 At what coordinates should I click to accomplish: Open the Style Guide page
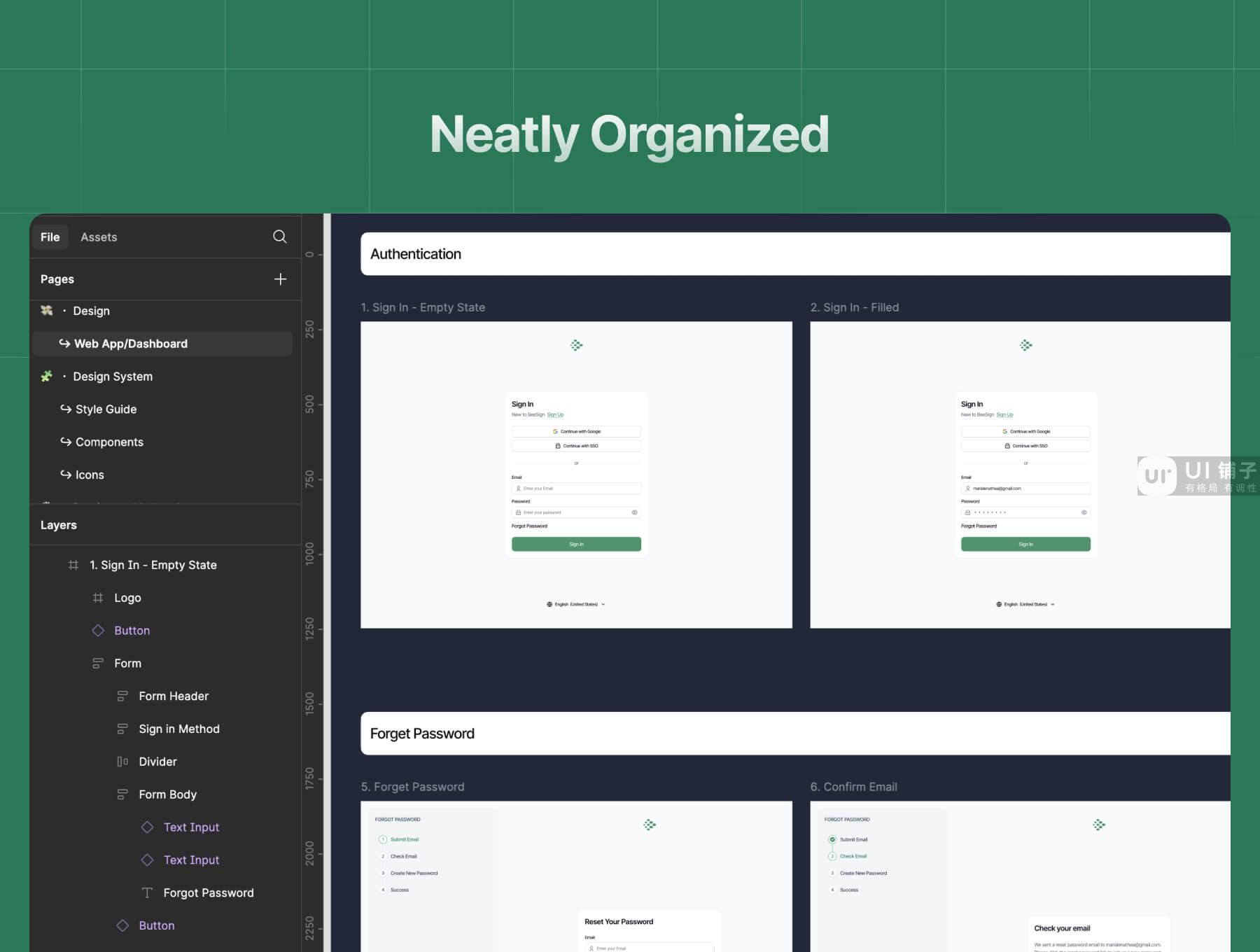(106, 409)
